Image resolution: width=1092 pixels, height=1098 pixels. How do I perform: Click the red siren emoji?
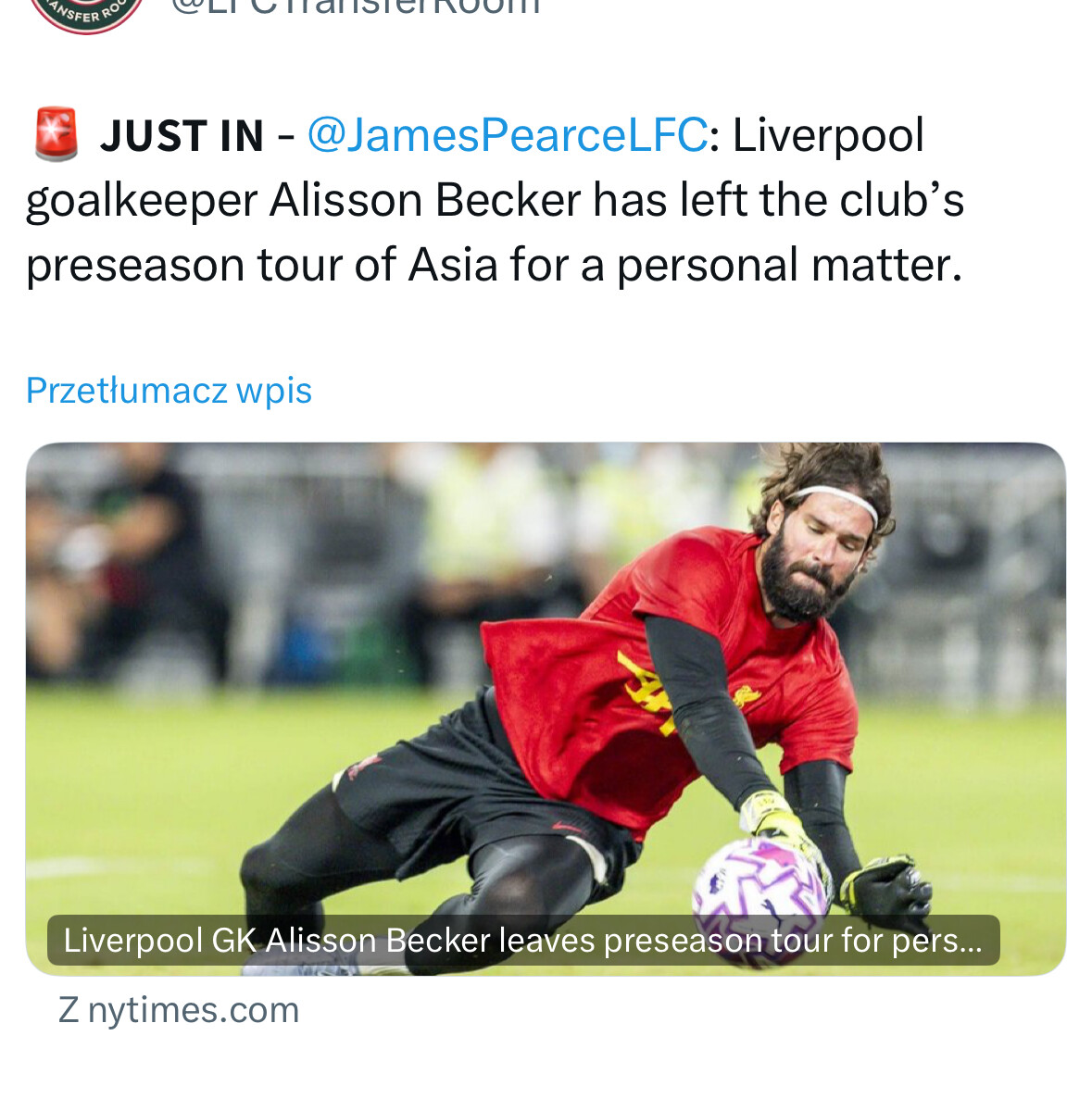pyautogui.click(x=56, y=135)
